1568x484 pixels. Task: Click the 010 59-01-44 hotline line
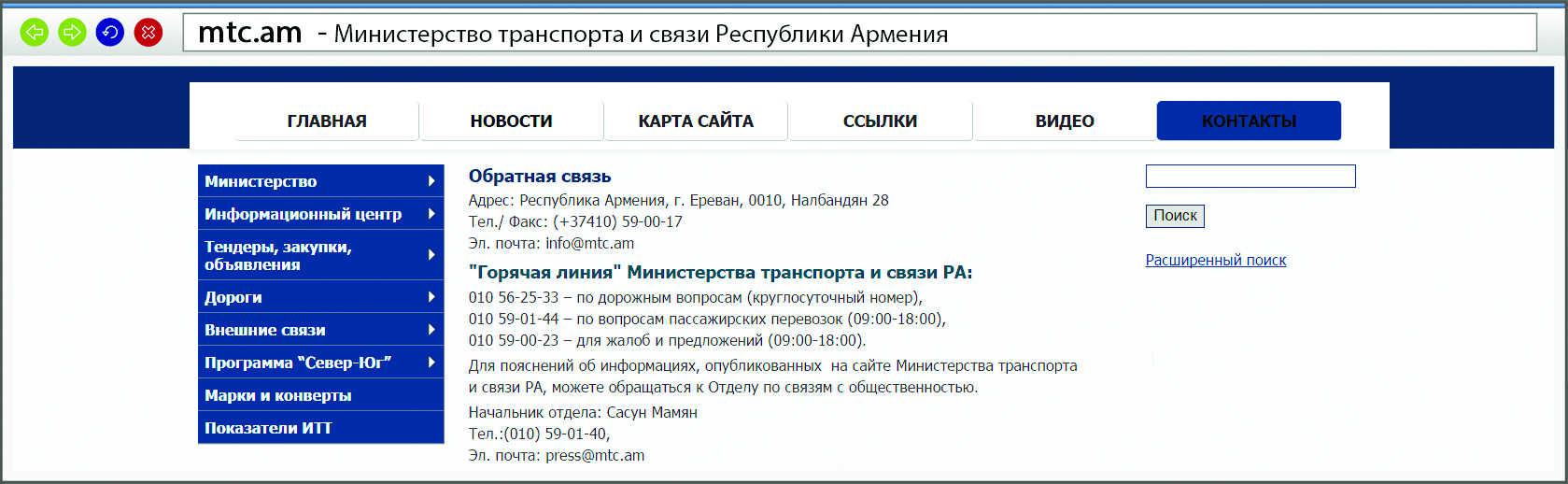tap(707, 319)
